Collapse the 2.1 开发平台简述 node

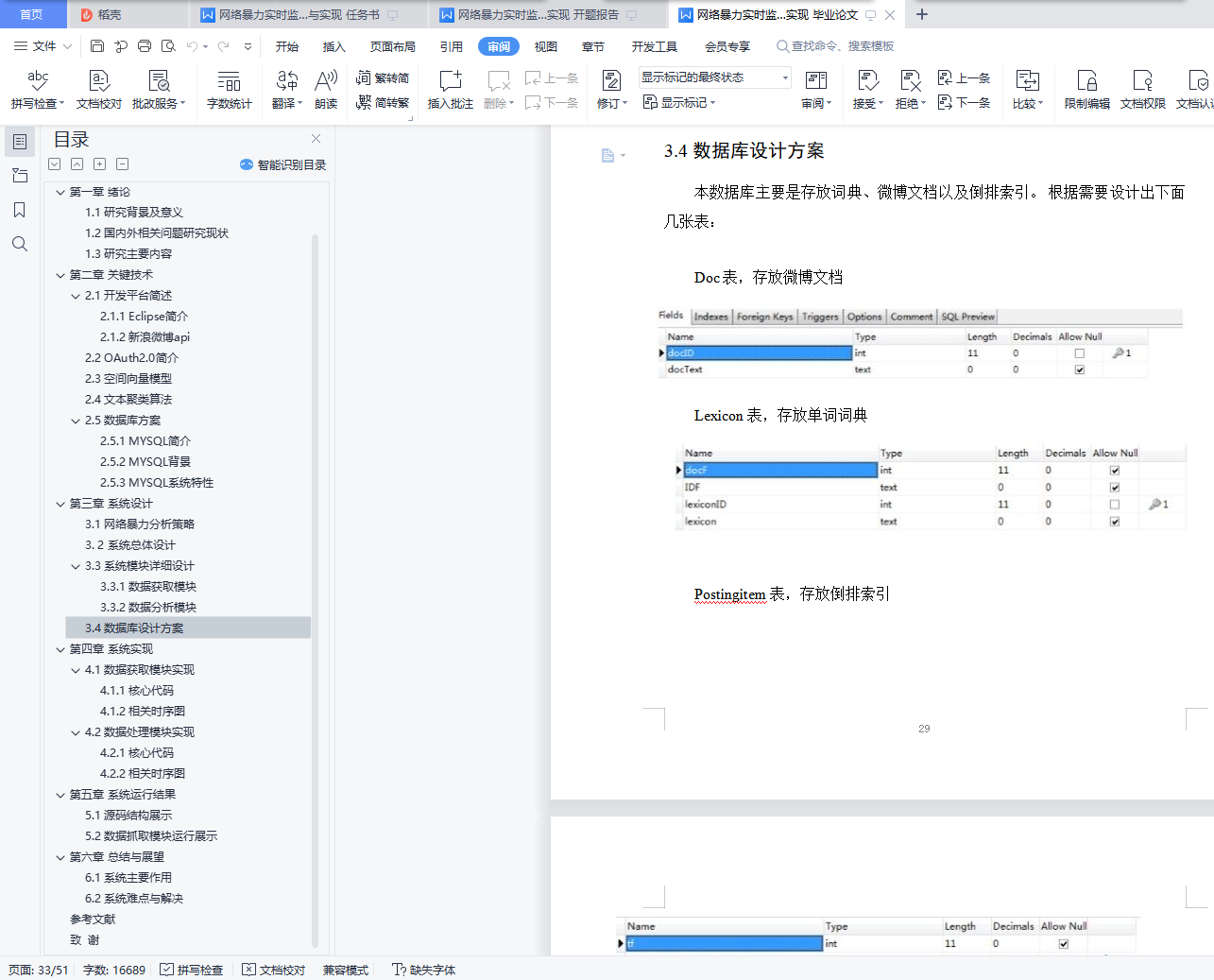pos(76,296)
